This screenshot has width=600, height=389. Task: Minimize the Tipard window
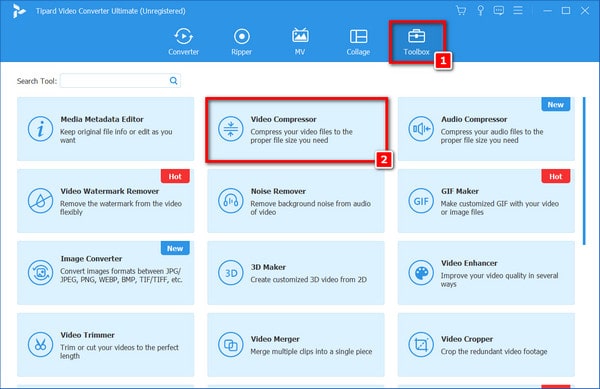548,11
